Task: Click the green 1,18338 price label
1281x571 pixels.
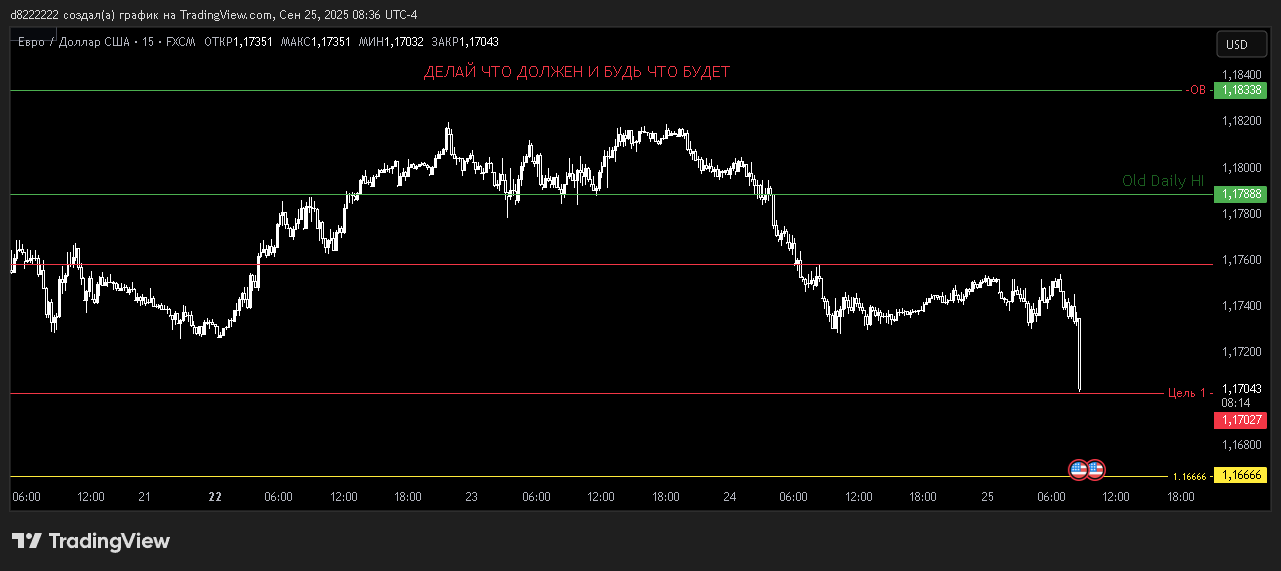Action: click(x=1240, y=90)
